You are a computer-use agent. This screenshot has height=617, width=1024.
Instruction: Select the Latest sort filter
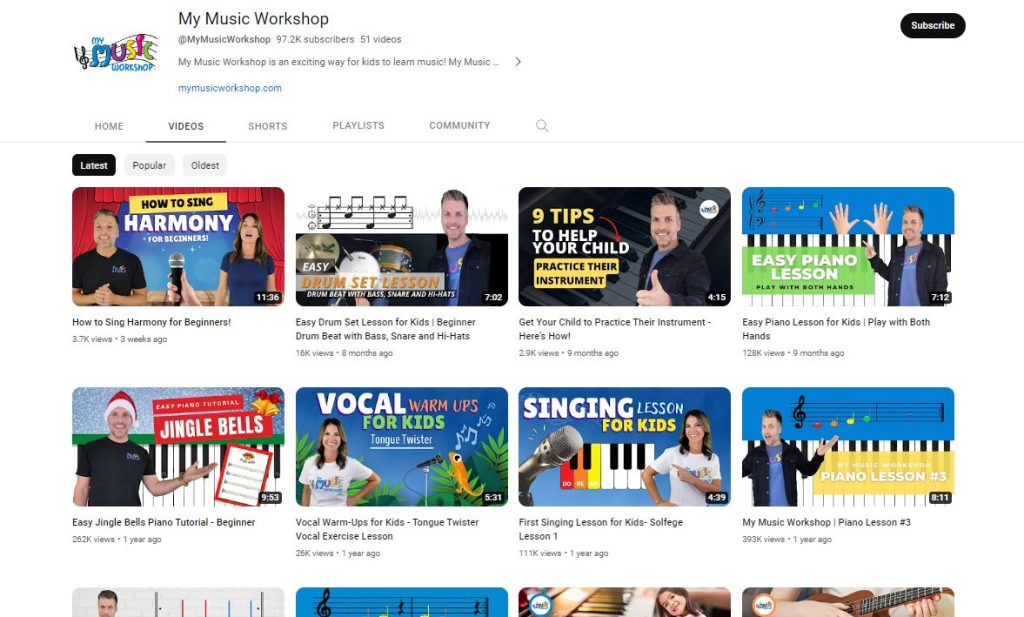(94, 166)
